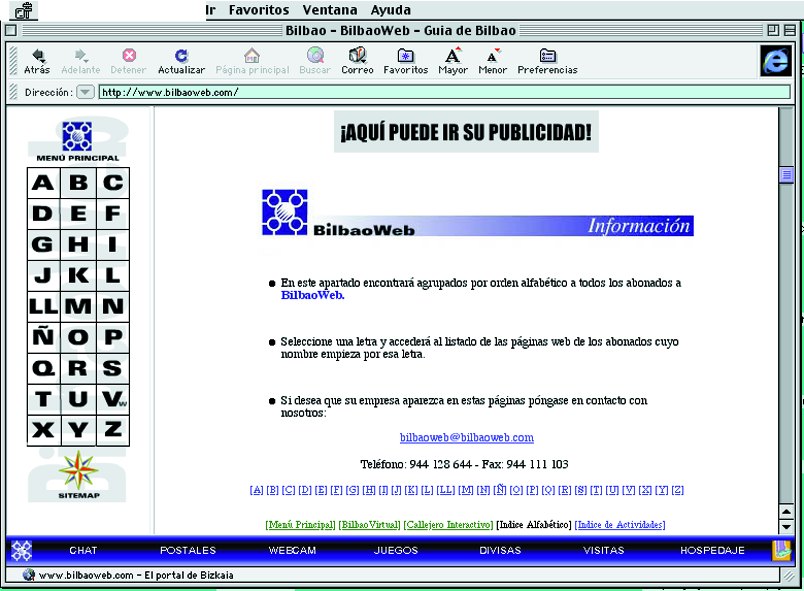Click the address bar URL field
The height and width of the screenshot is (591, 804).
444,92
